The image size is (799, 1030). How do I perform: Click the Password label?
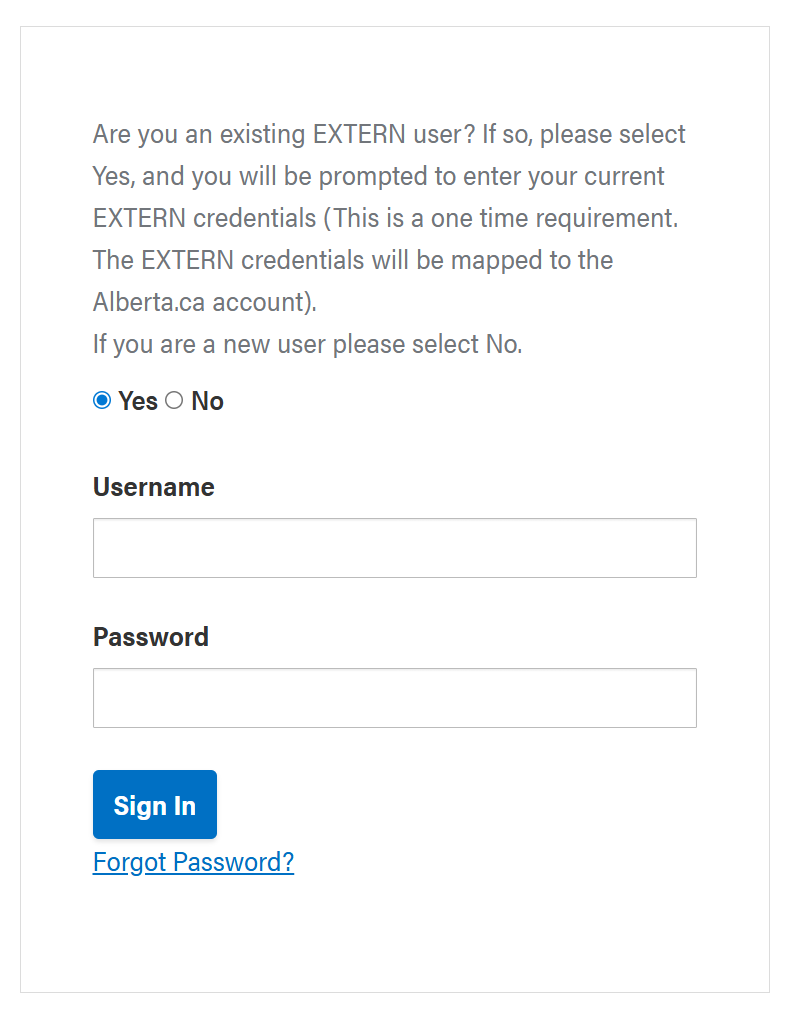pyautogui.click(x=150, y=637)
